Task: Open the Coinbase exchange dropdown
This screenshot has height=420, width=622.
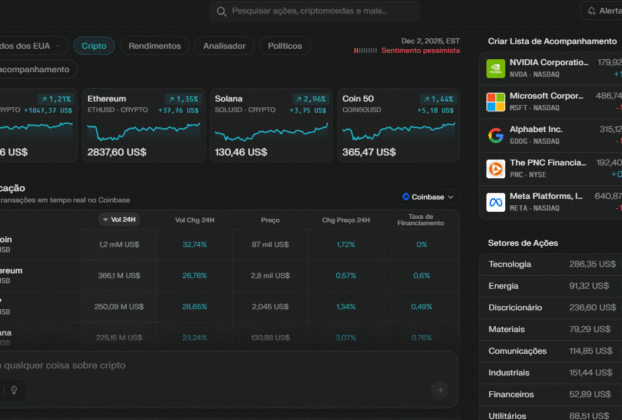Action: click(428, 197)
